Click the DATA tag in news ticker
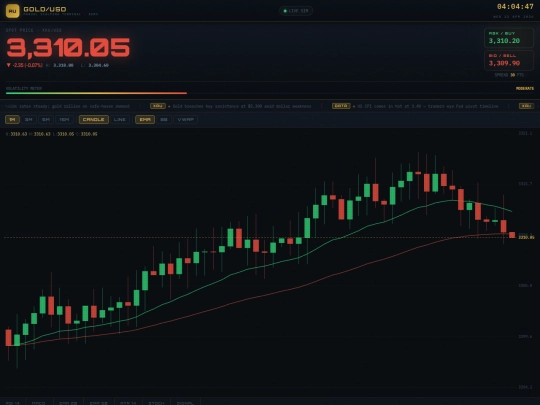This screenshot has height=405, width=540. (341, 106)
